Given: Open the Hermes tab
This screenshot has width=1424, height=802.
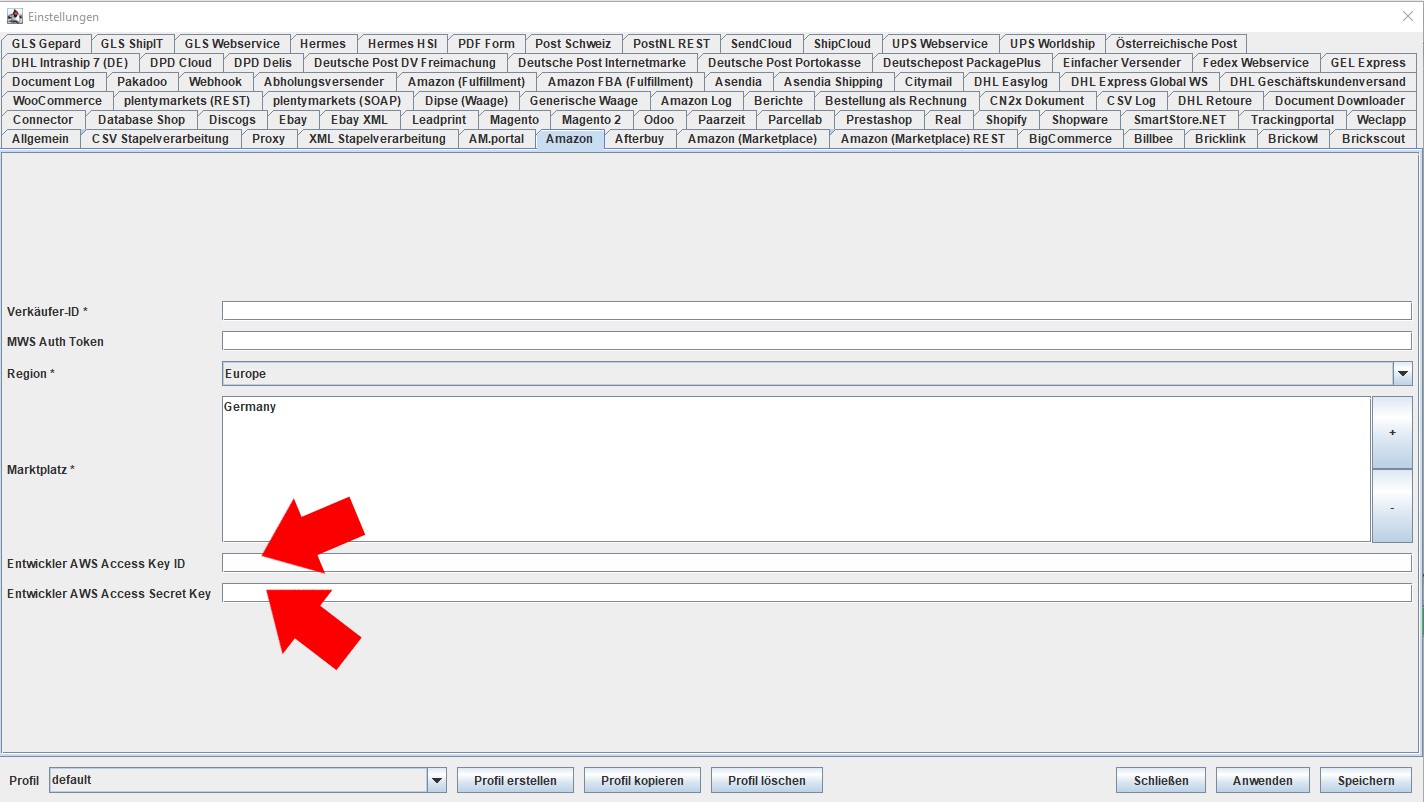Looking at the screenshot, I should click(x=323, y=44).
